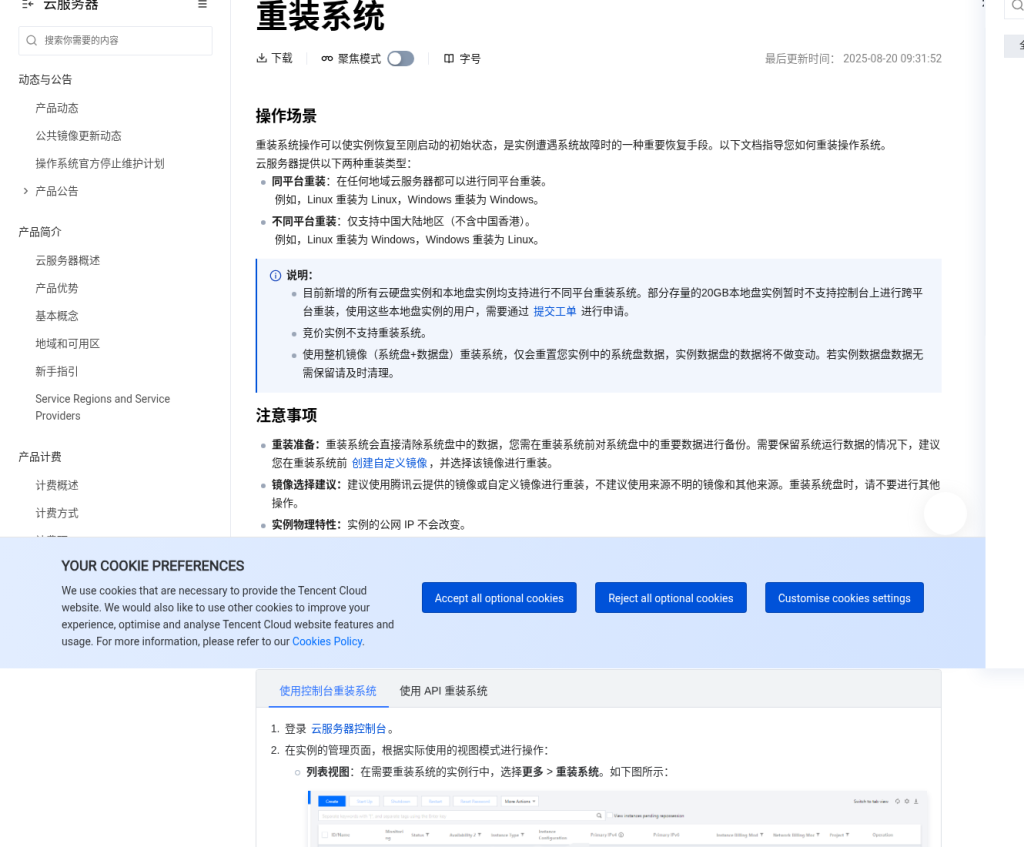Open 地域和可用区 in the sidebar
Viewport: 1024px width, 847px height.
click(x=68, y=344)
